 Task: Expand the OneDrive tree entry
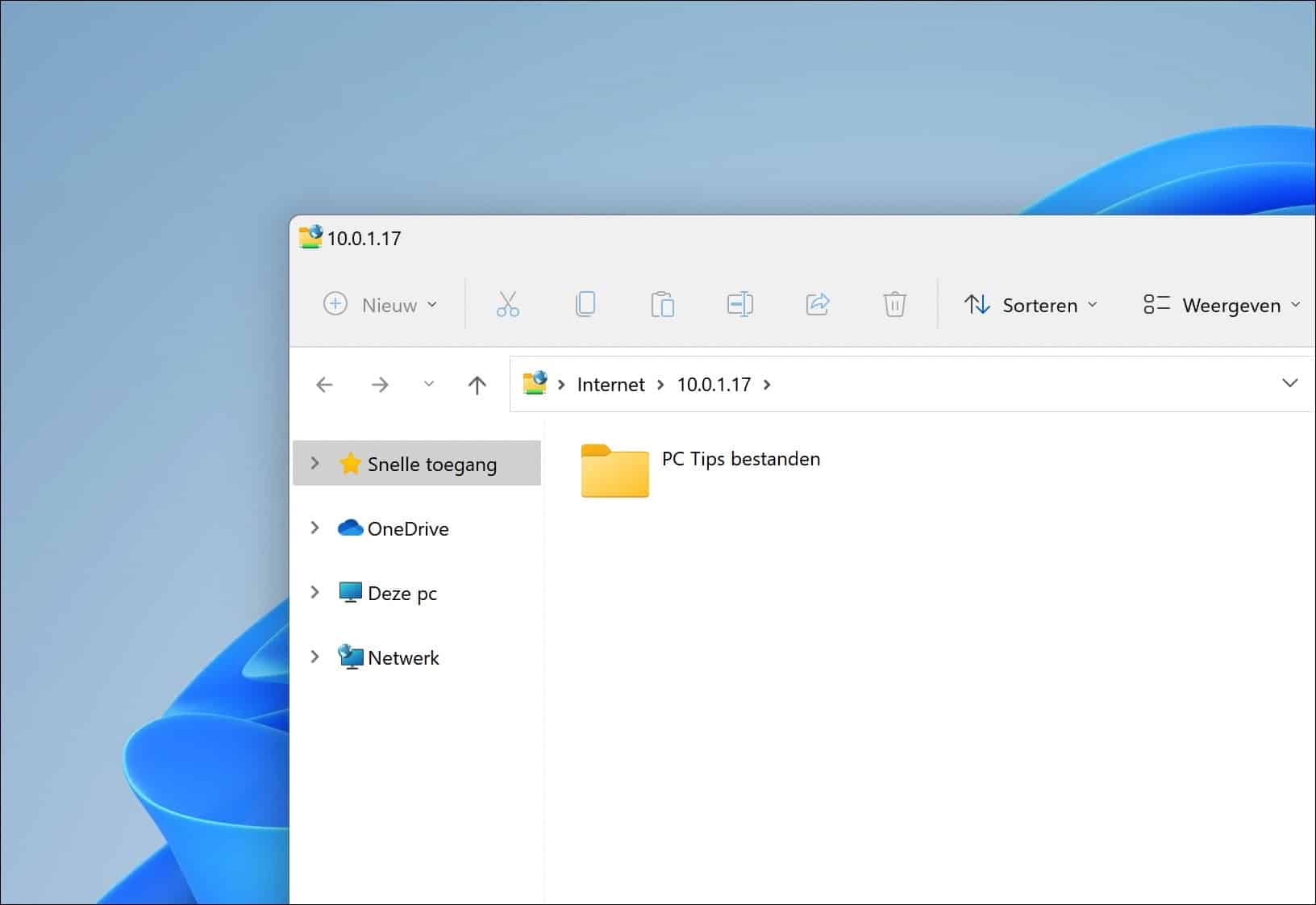(x=314, y=528)
